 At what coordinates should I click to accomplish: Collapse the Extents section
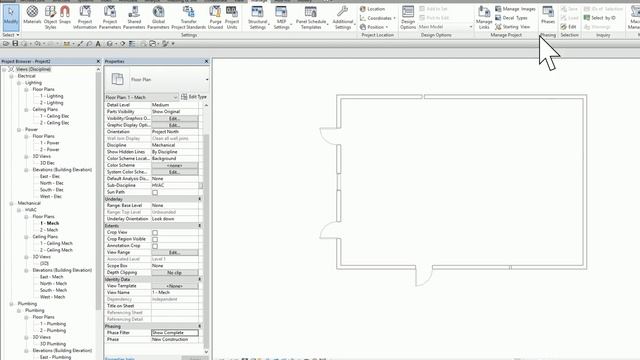(200, 226)
